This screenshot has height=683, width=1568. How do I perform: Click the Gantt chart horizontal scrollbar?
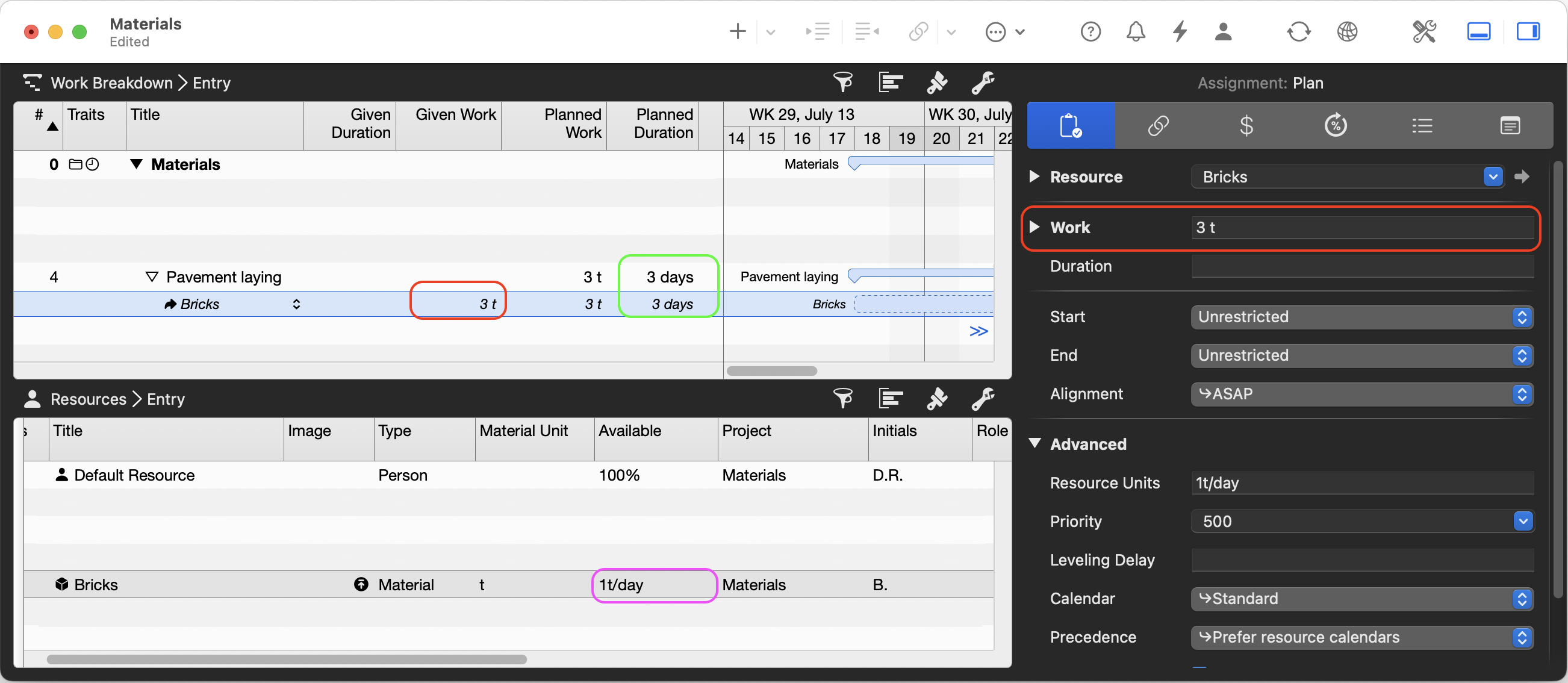pyautogui.click(x=771, y=371)
